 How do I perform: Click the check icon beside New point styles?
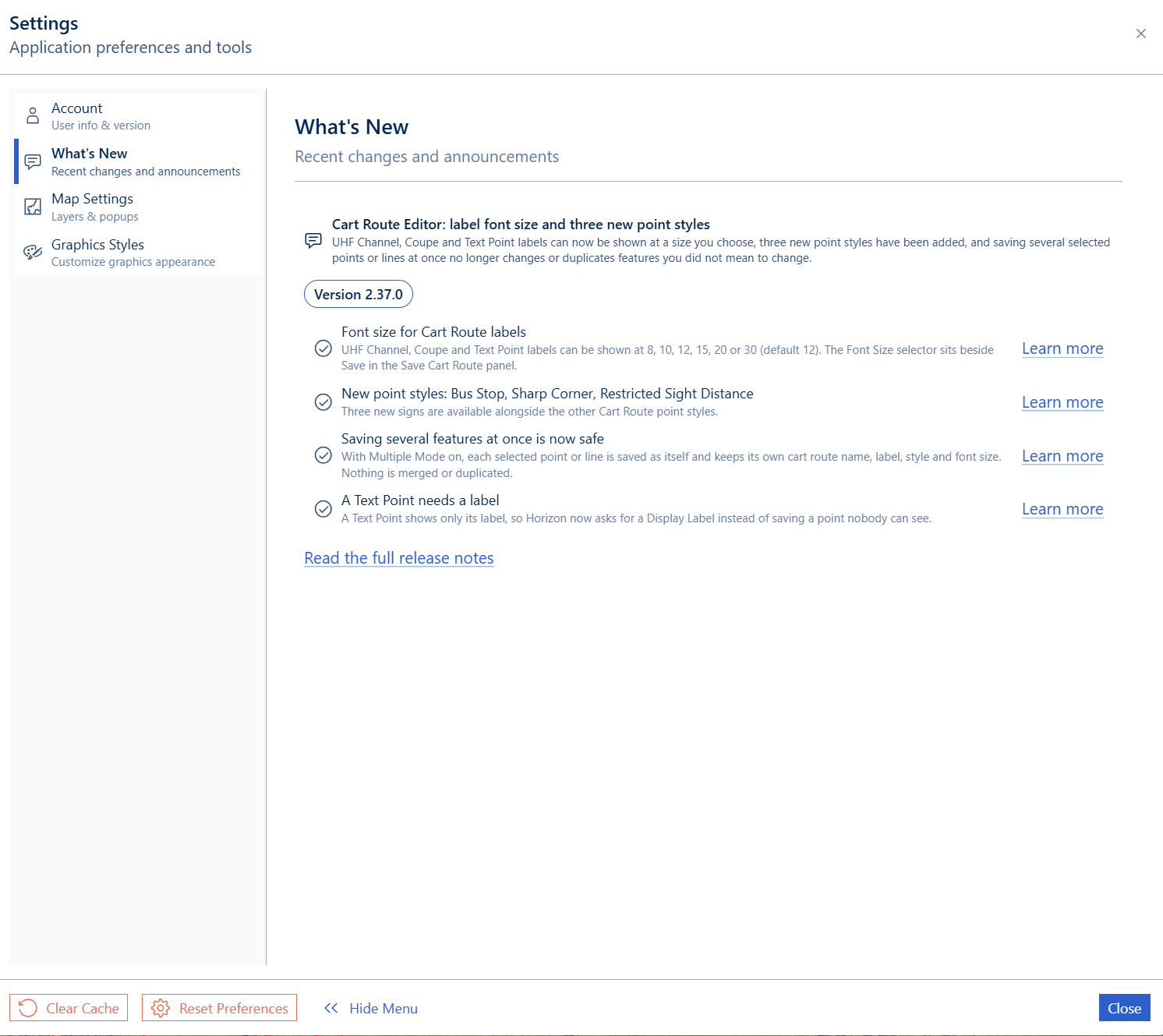323,402
